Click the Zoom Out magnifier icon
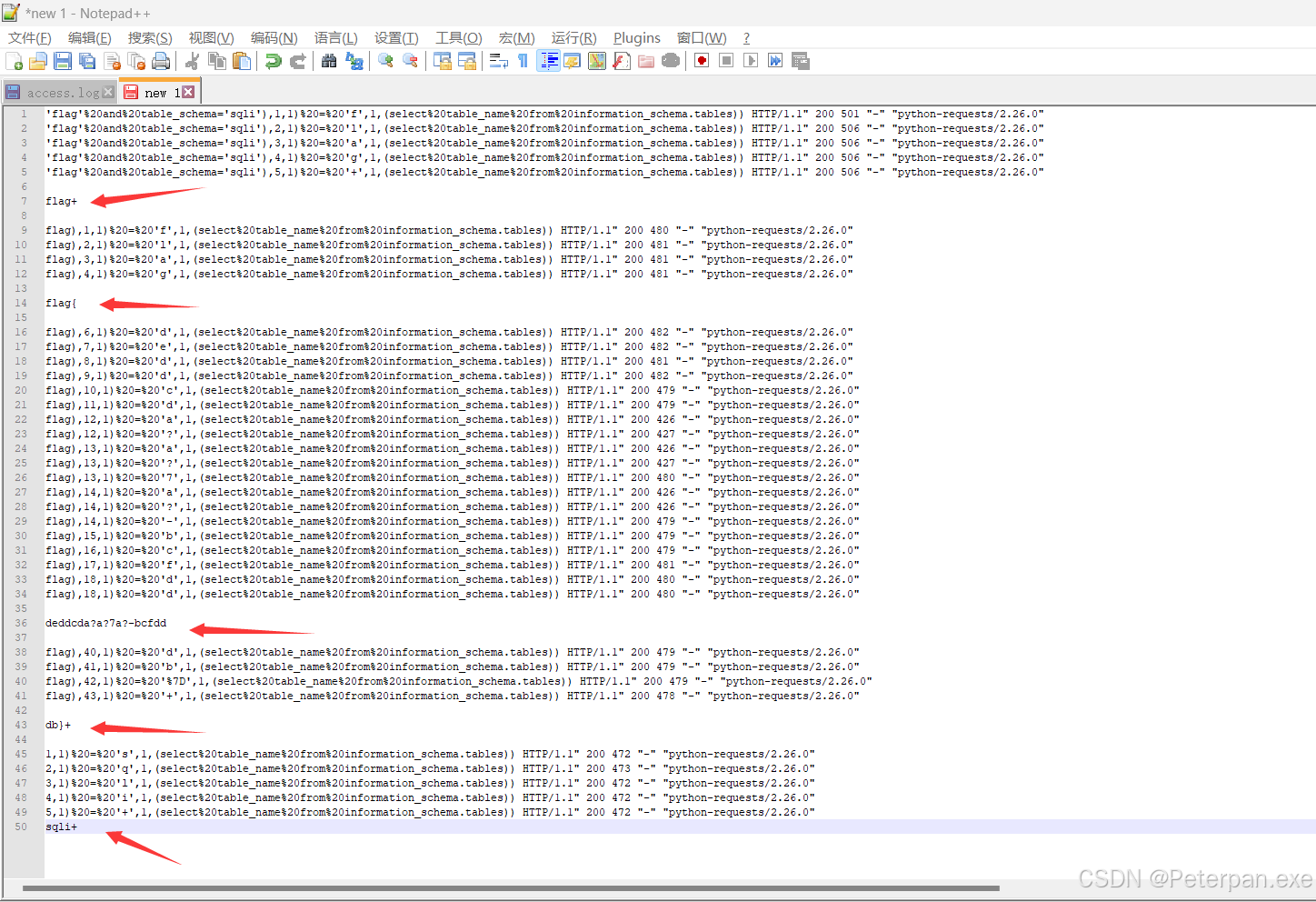 click(411, 61)
